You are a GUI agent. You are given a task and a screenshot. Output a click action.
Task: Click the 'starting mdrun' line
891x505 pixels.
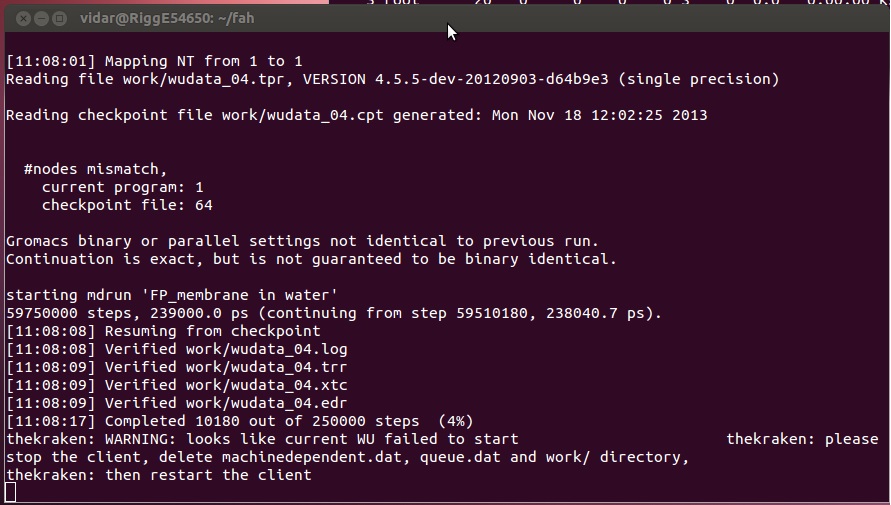[x=172, y=295]
